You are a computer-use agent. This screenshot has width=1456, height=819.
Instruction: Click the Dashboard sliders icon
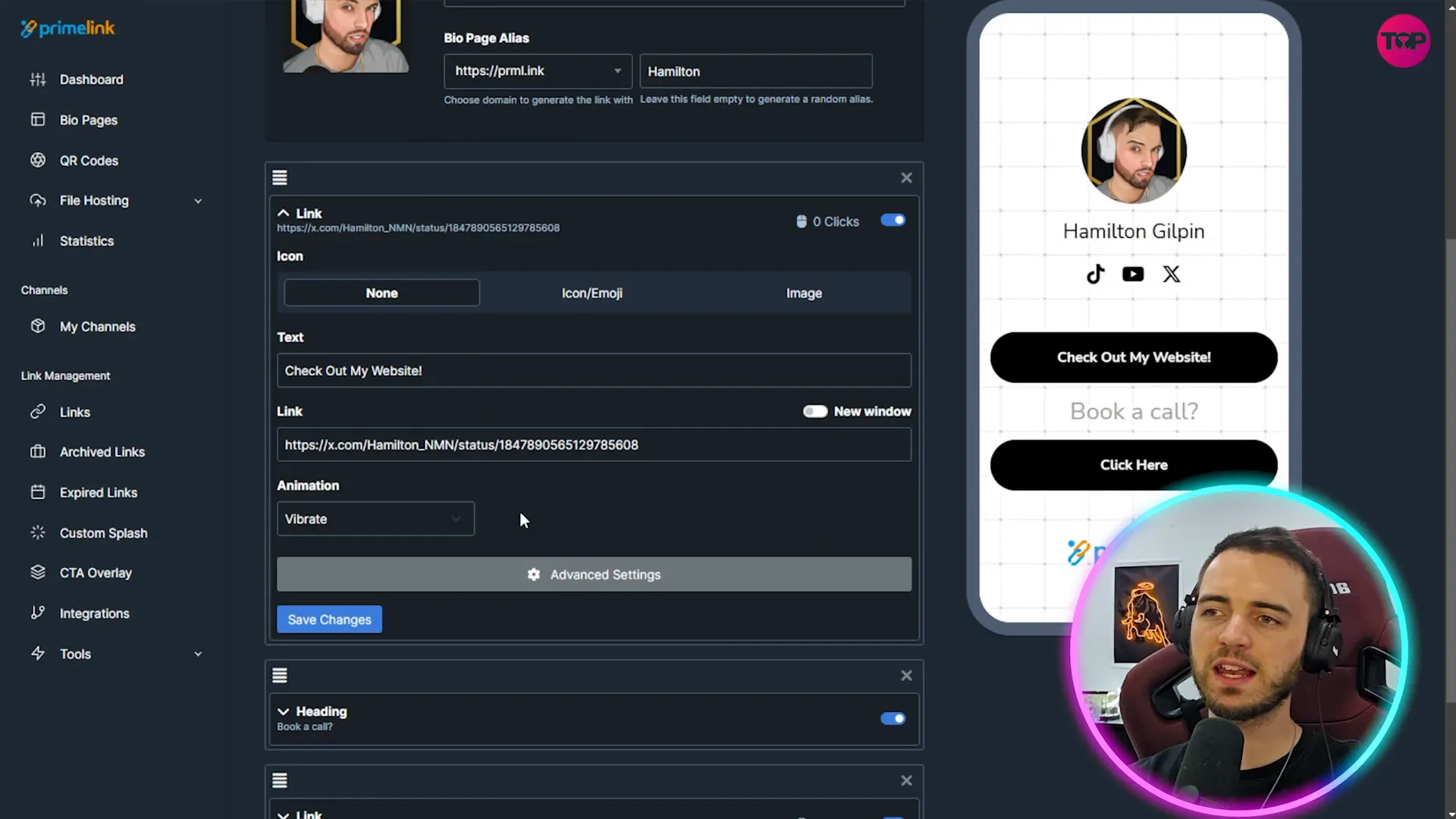tap(38, 80)
